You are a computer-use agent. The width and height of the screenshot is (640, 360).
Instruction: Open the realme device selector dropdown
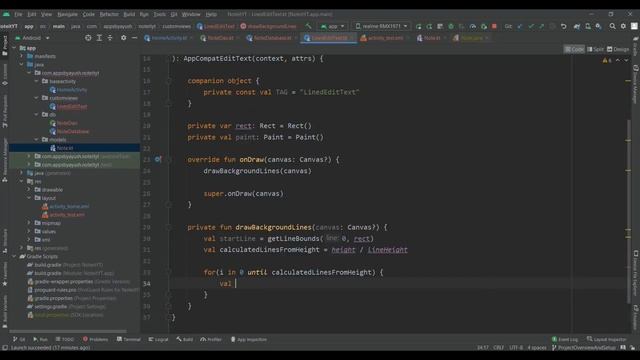[381, 26]
